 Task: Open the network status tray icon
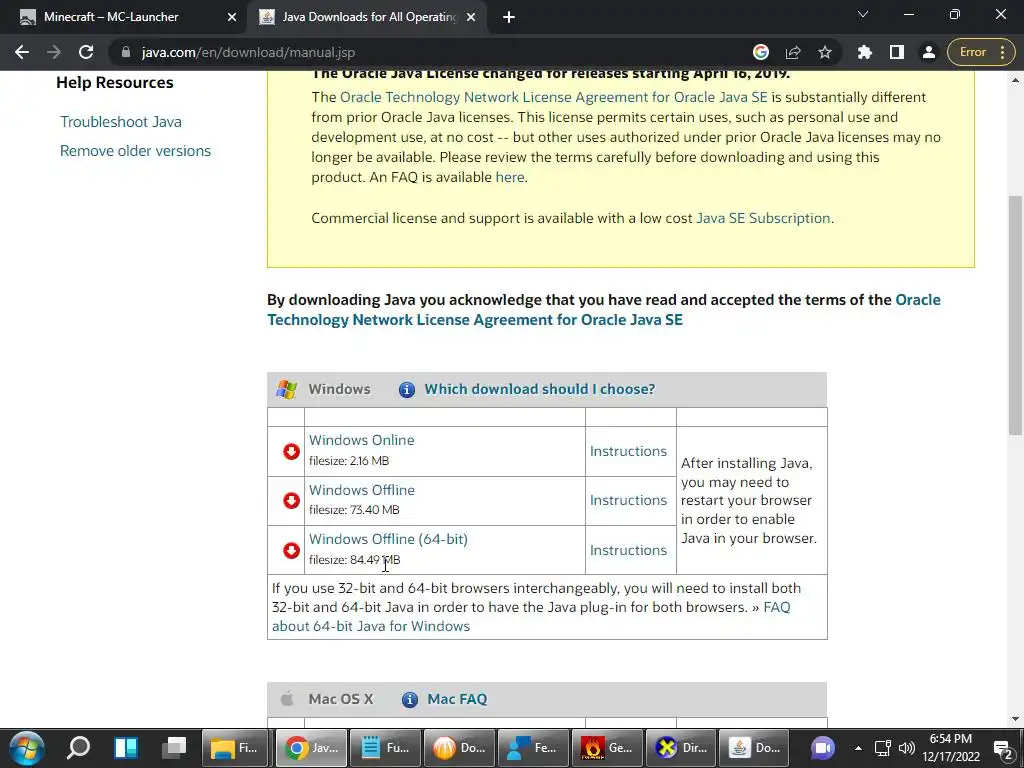coord(883,748)
